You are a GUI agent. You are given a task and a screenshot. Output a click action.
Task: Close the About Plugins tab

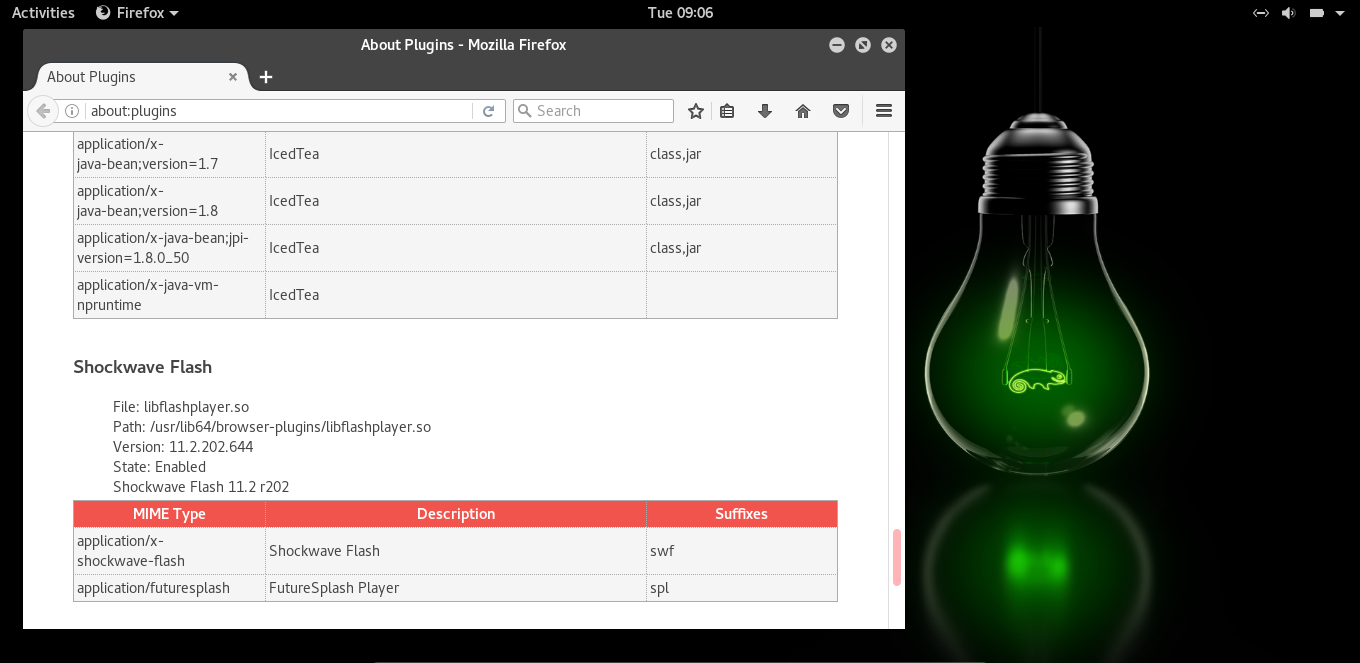coord(233,76)
